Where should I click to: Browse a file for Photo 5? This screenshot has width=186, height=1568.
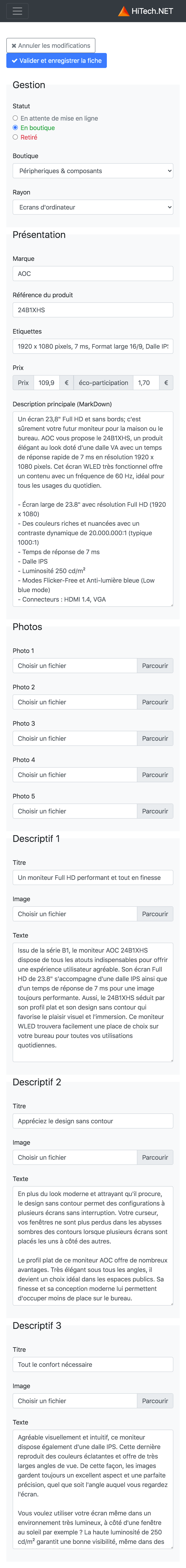pyautogui.click(x=155, y=811)
